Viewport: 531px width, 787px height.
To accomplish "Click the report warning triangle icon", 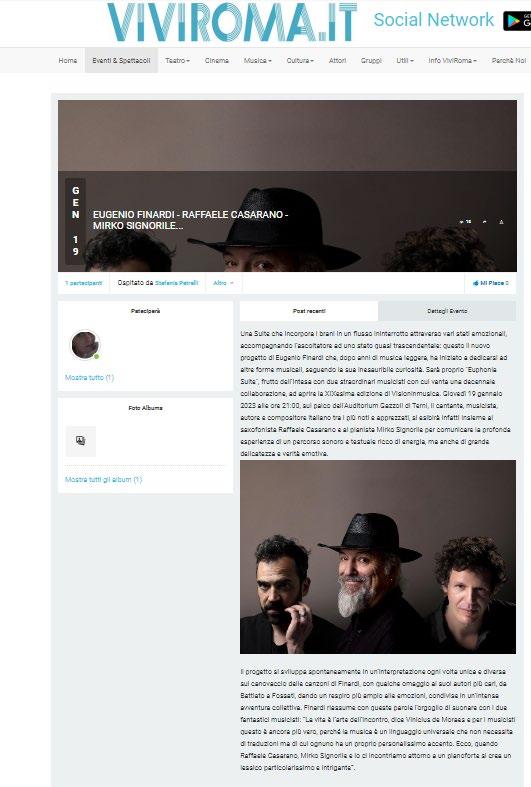I will 501,221.
